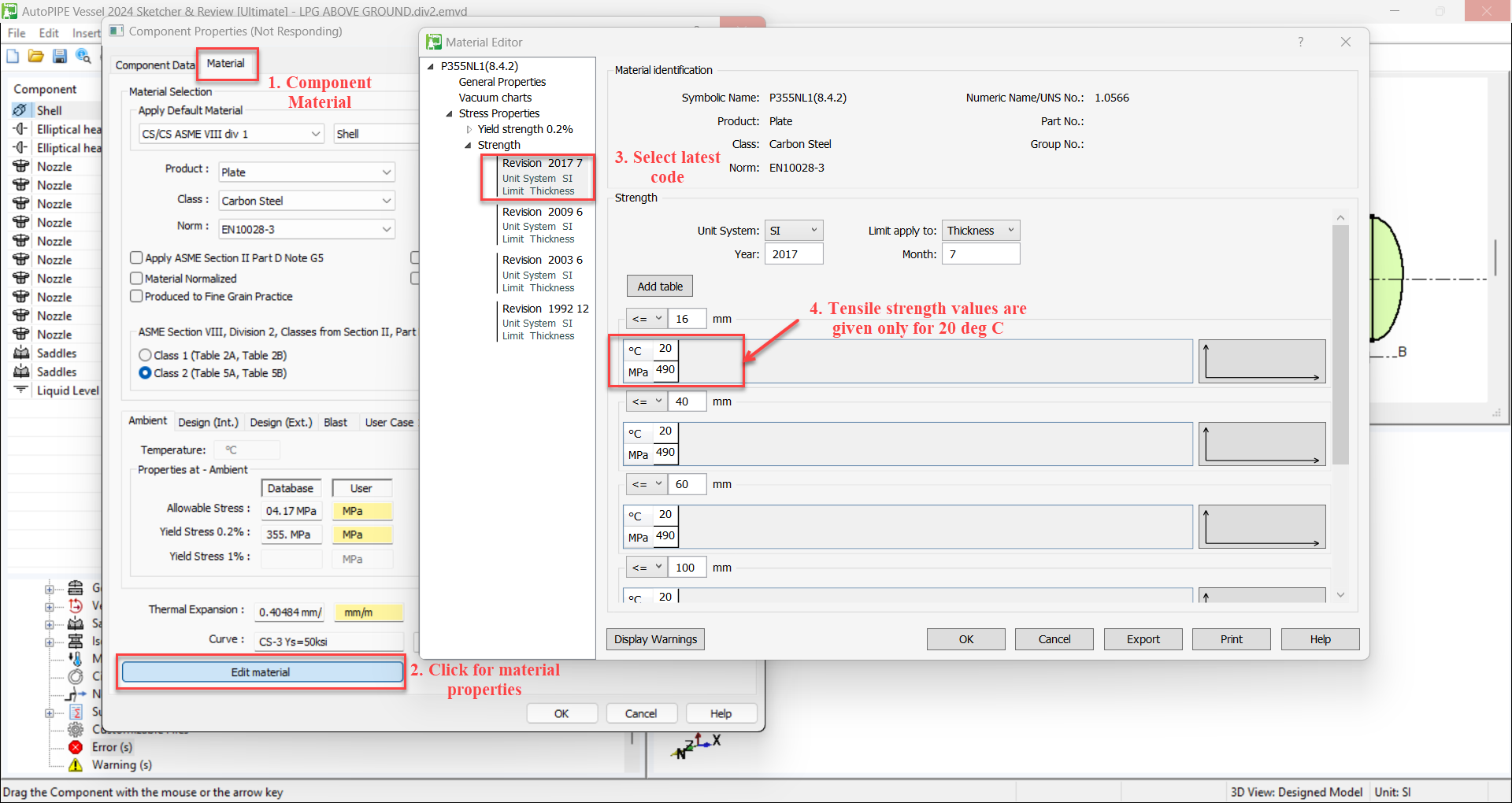Switch to the Design (Ext.) tab
This screenshot has height=803, width=1512.
coord(280,423)
